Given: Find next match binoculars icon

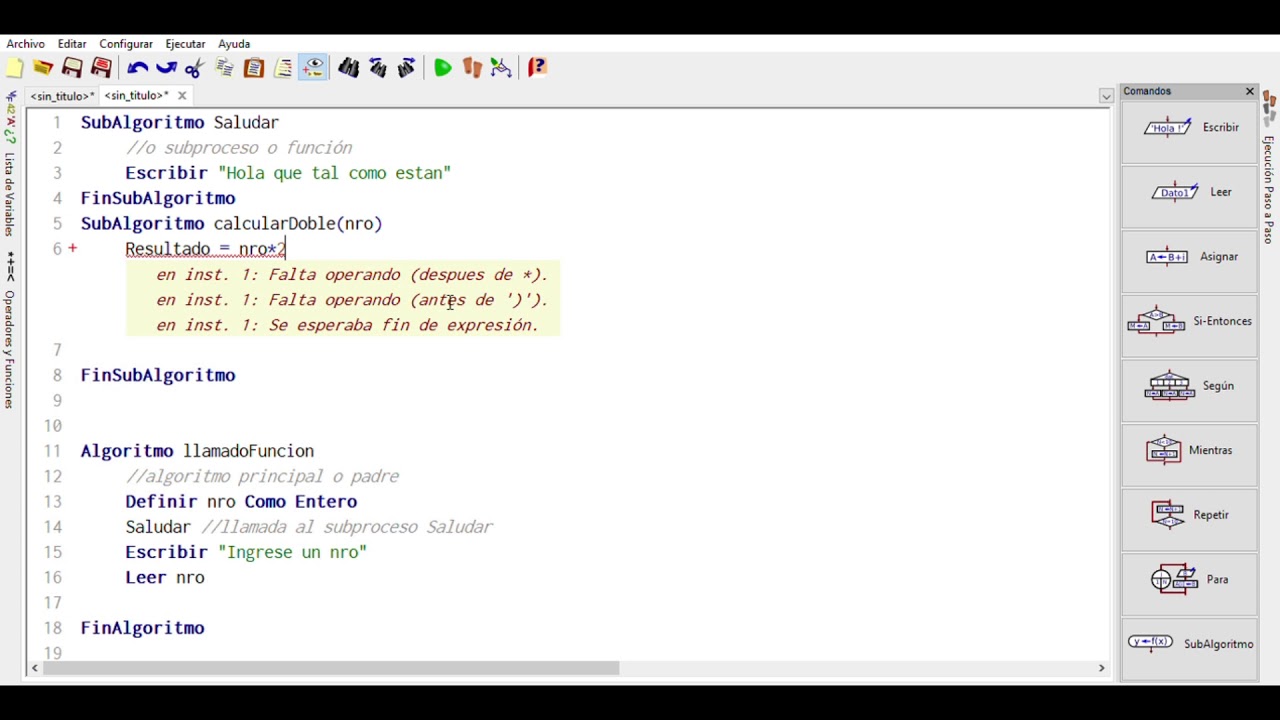Looking at the screenshot, I should pyautogui.click(x=407, y=68).
